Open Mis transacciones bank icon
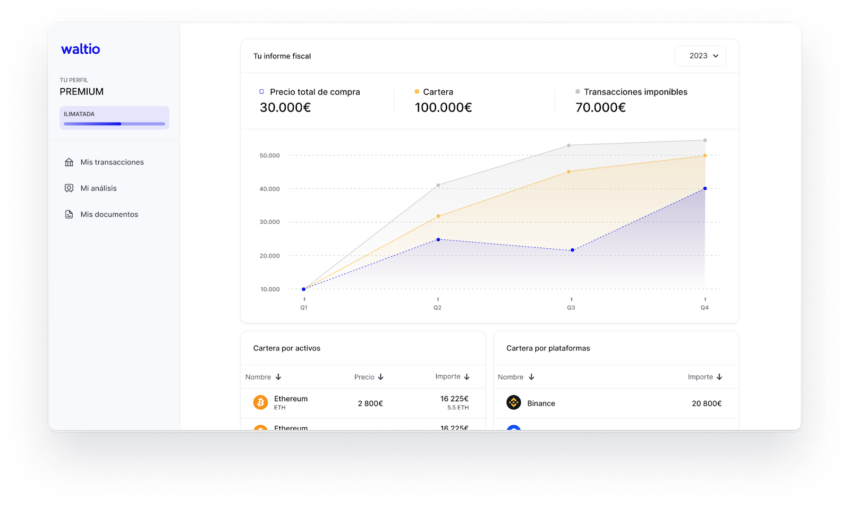This screenshot has height=505, width=850. pyautogui.click(x=69, y=162)
